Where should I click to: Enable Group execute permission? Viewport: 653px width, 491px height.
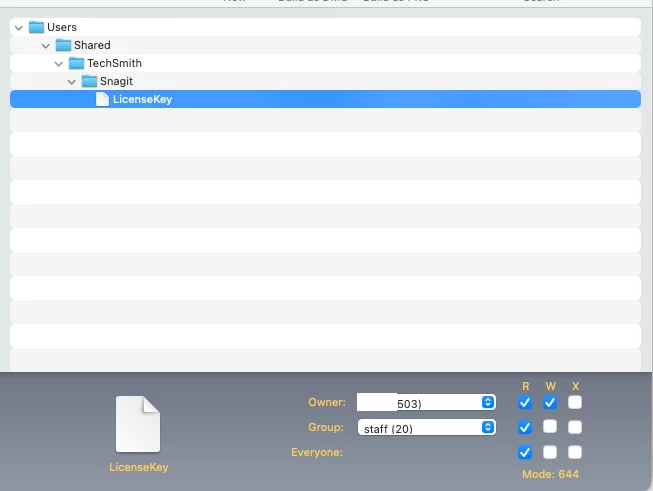tap(575, 427)
